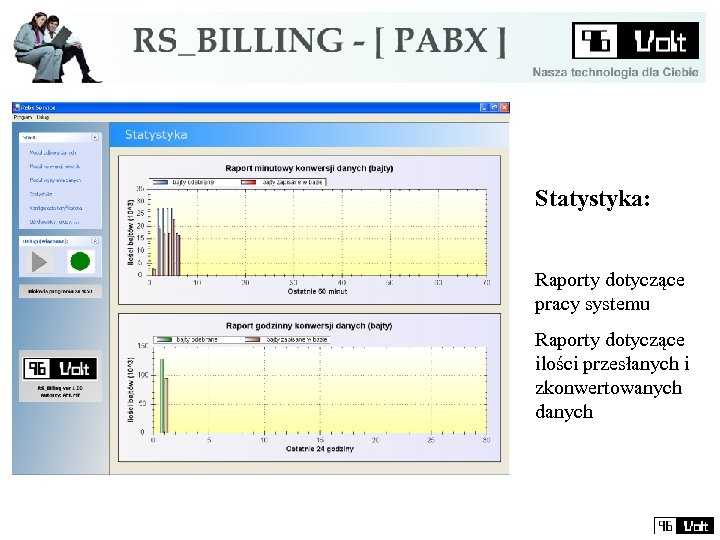720x540 pixels.
Task: Click green legend swatch in hourly report
Action: coord(164,340)
